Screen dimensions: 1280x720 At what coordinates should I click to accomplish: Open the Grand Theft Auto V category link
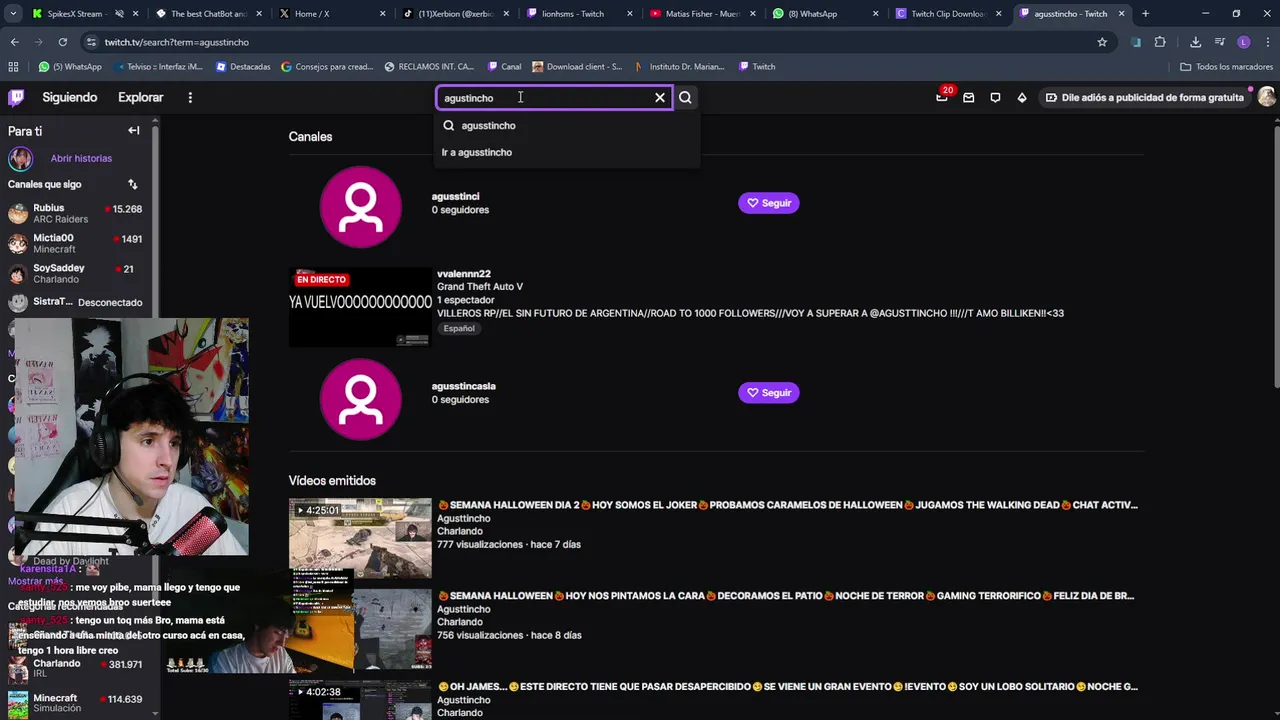pyautogui.click(x=480, y=286)
